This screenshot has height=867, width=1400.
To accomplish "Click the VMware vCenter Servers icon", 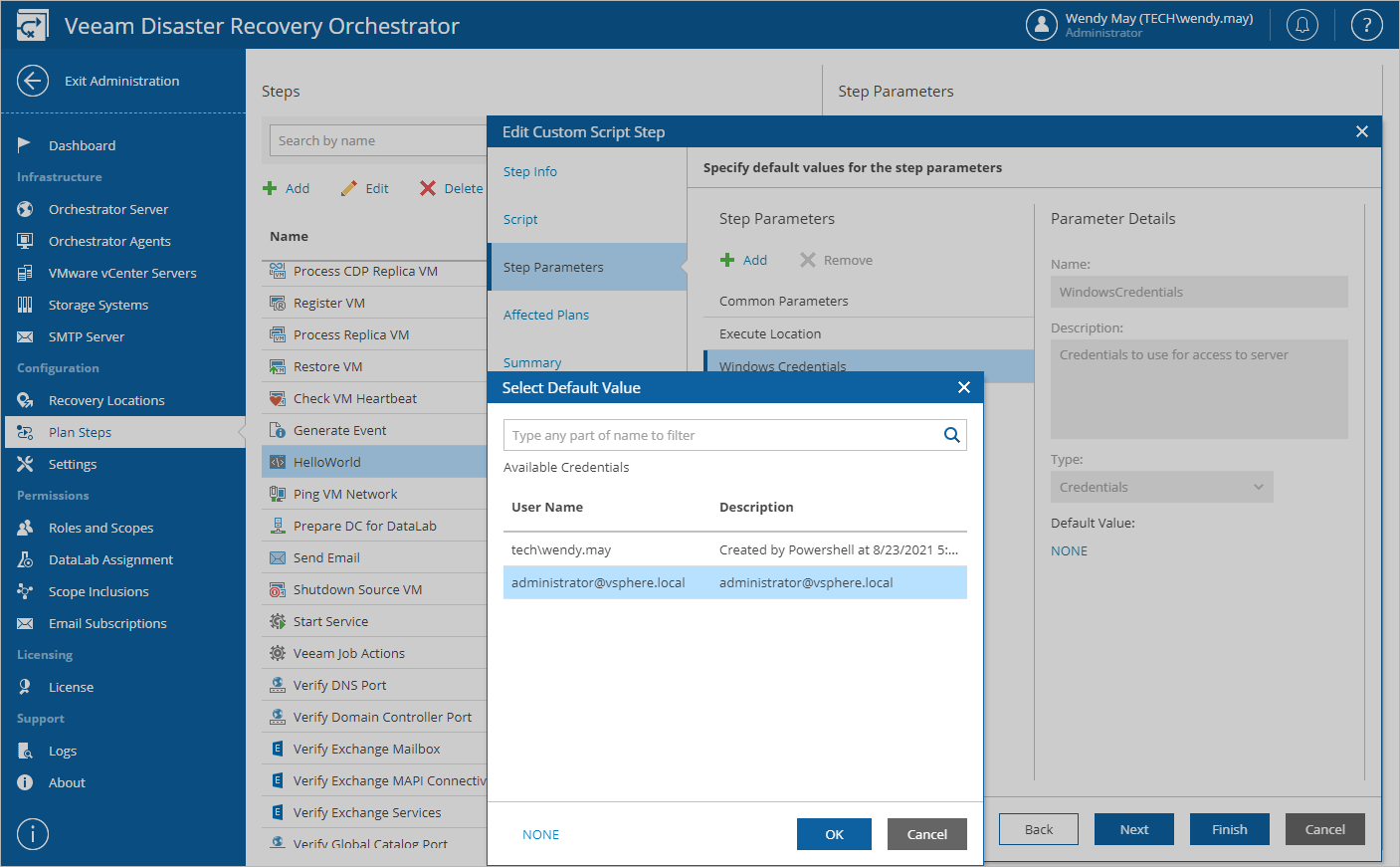I will coord(25,273).
